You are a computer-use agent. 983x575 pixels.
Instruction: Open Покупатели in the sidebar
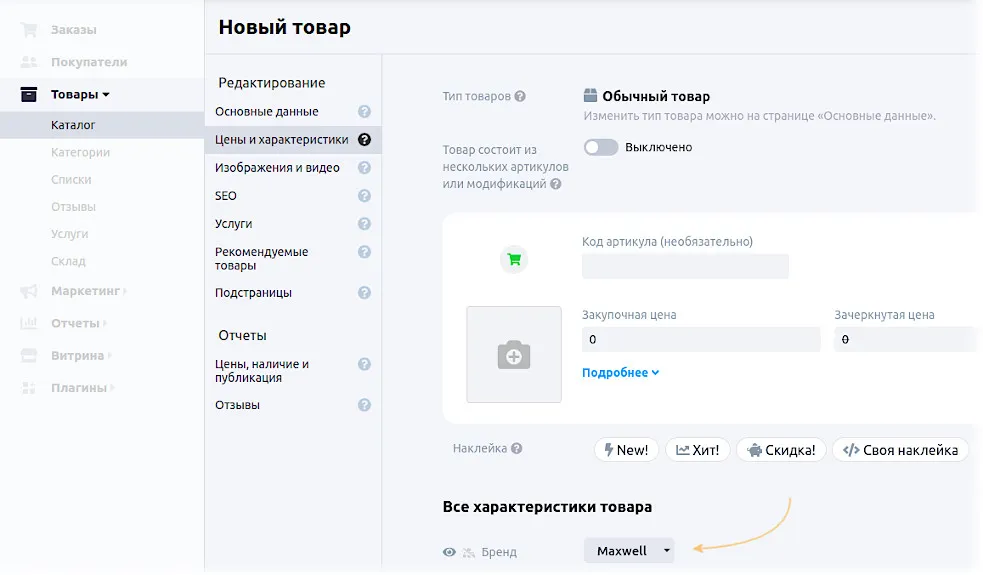pos(89,62)
